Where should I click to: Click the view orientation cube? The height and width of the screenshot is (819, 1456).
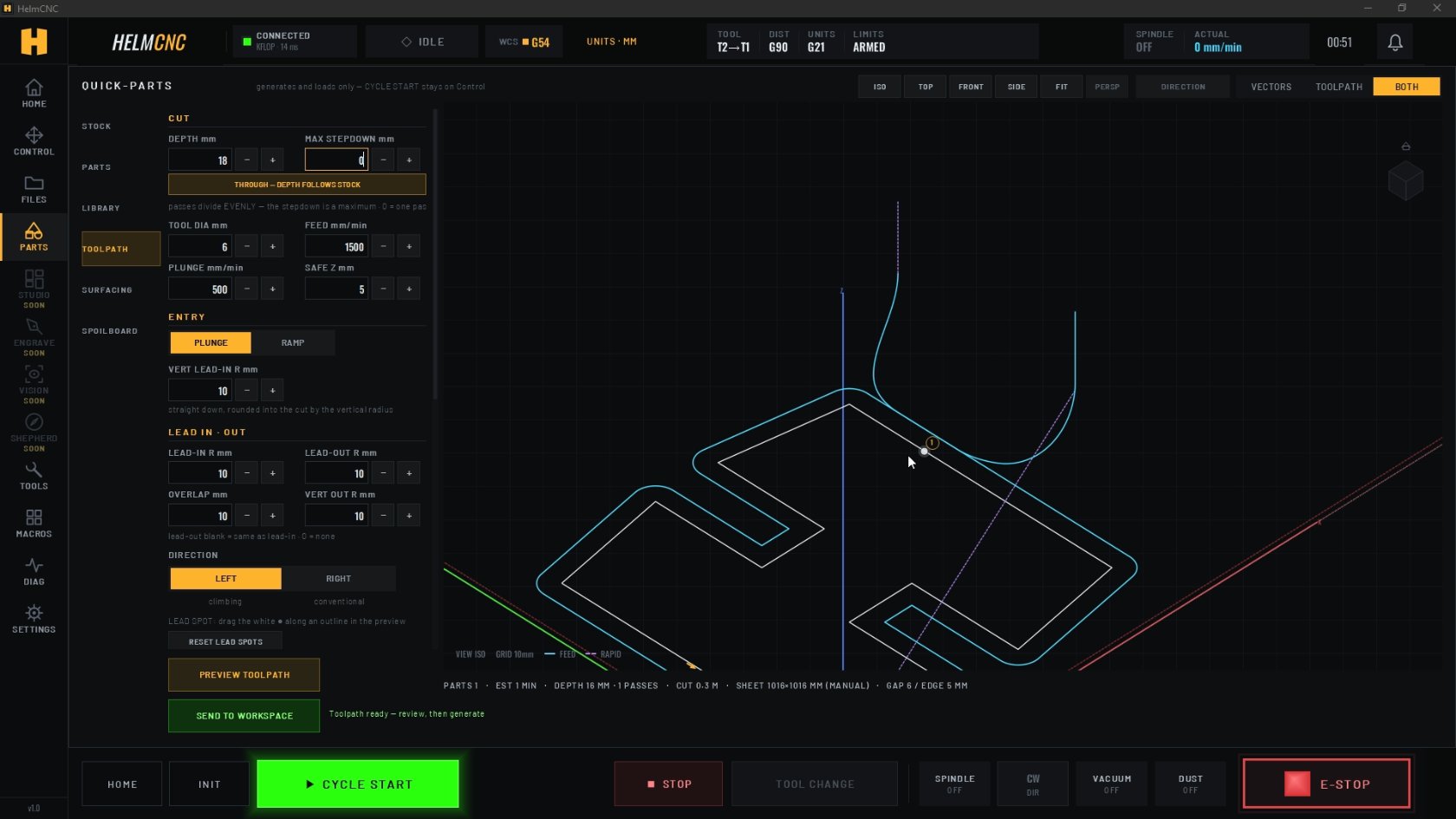1405,181
